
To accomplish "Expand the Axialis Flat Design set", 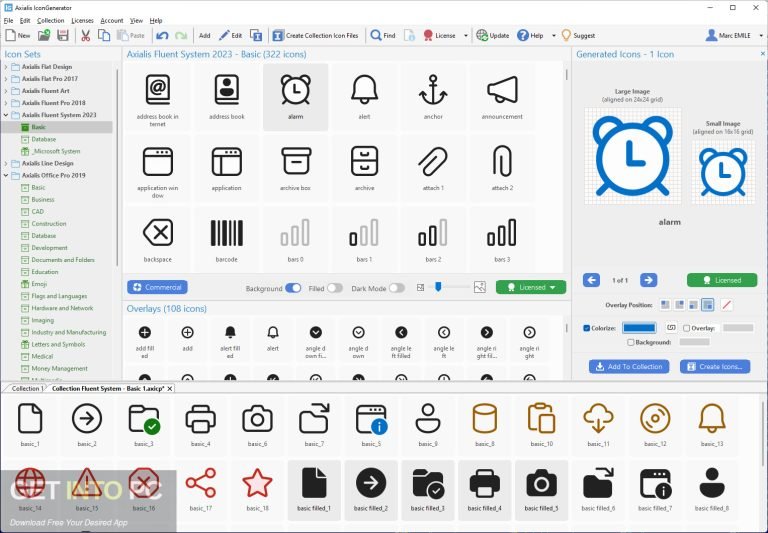I will tap(6, 67).
